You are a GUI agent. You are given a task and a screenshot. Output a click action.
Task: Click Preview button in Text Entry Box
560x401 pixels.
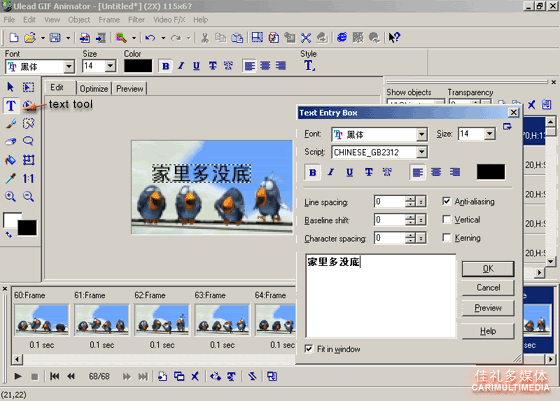coord(488,308)
